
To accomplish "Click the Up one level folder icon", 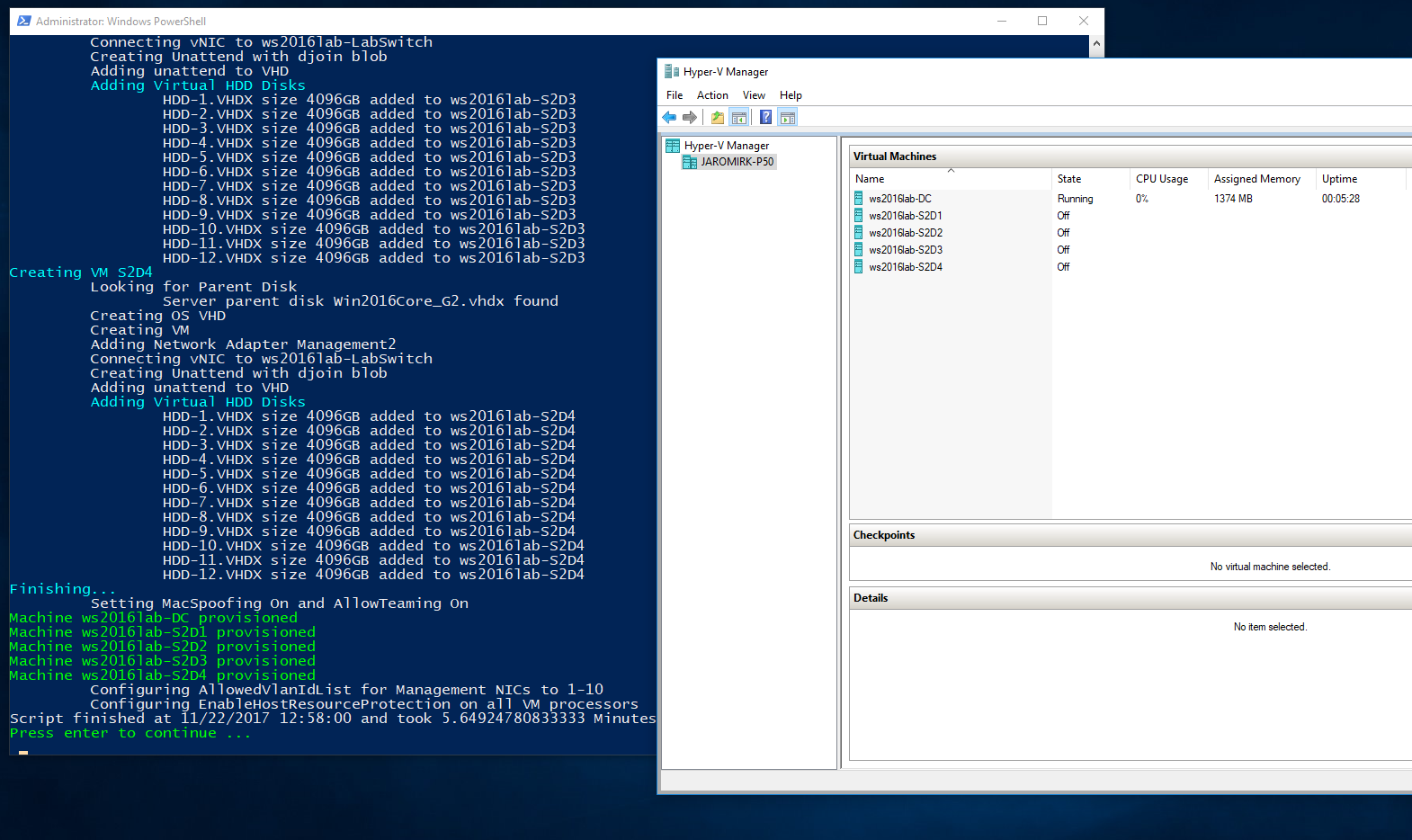I will coord(718,117).
